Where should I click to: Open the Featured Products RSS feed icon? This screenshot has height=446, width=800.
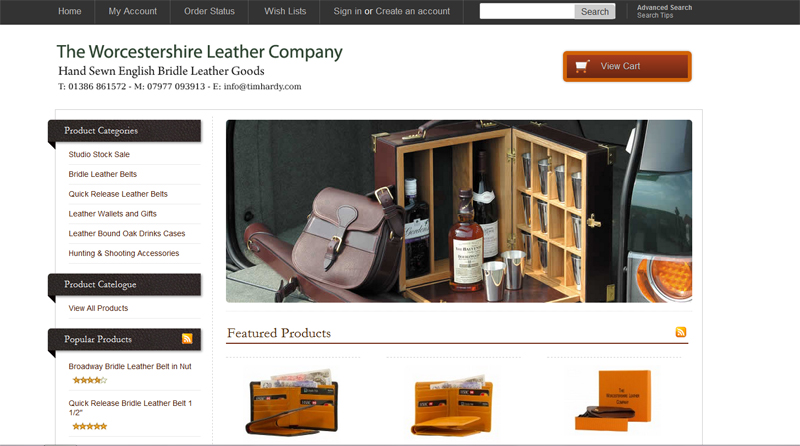(681, 332)
